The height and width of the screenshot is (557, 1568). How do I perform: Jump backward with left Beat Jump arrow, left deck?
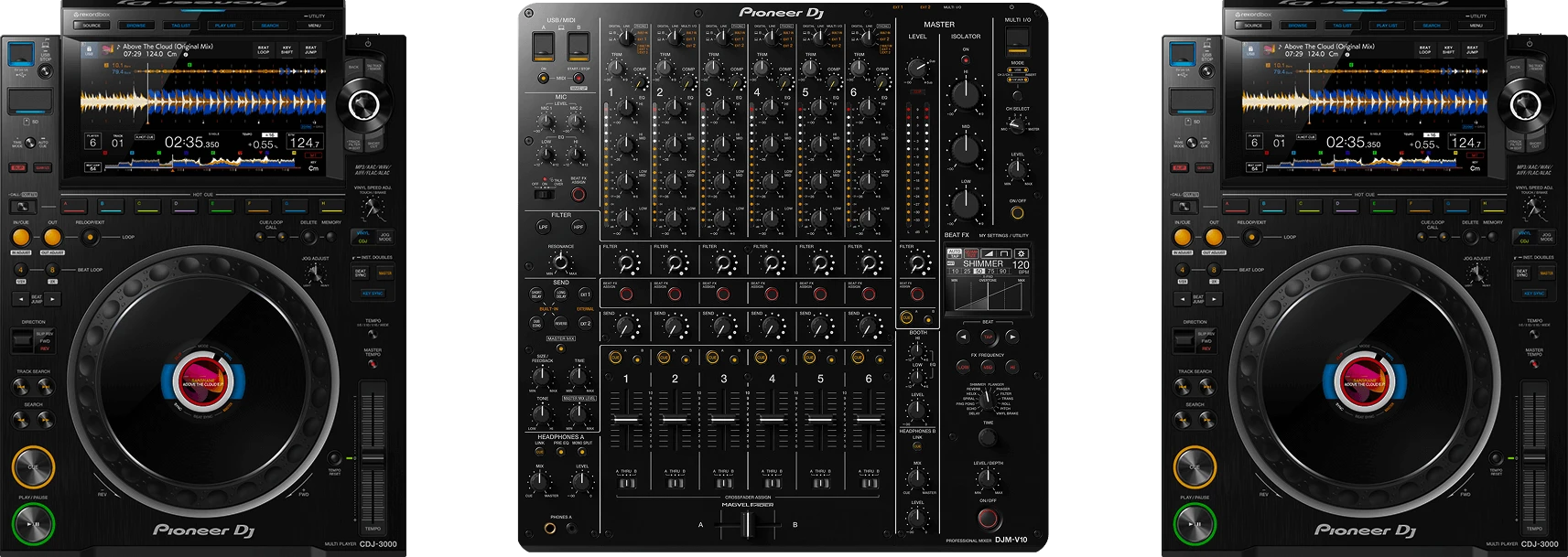(20, 299)
